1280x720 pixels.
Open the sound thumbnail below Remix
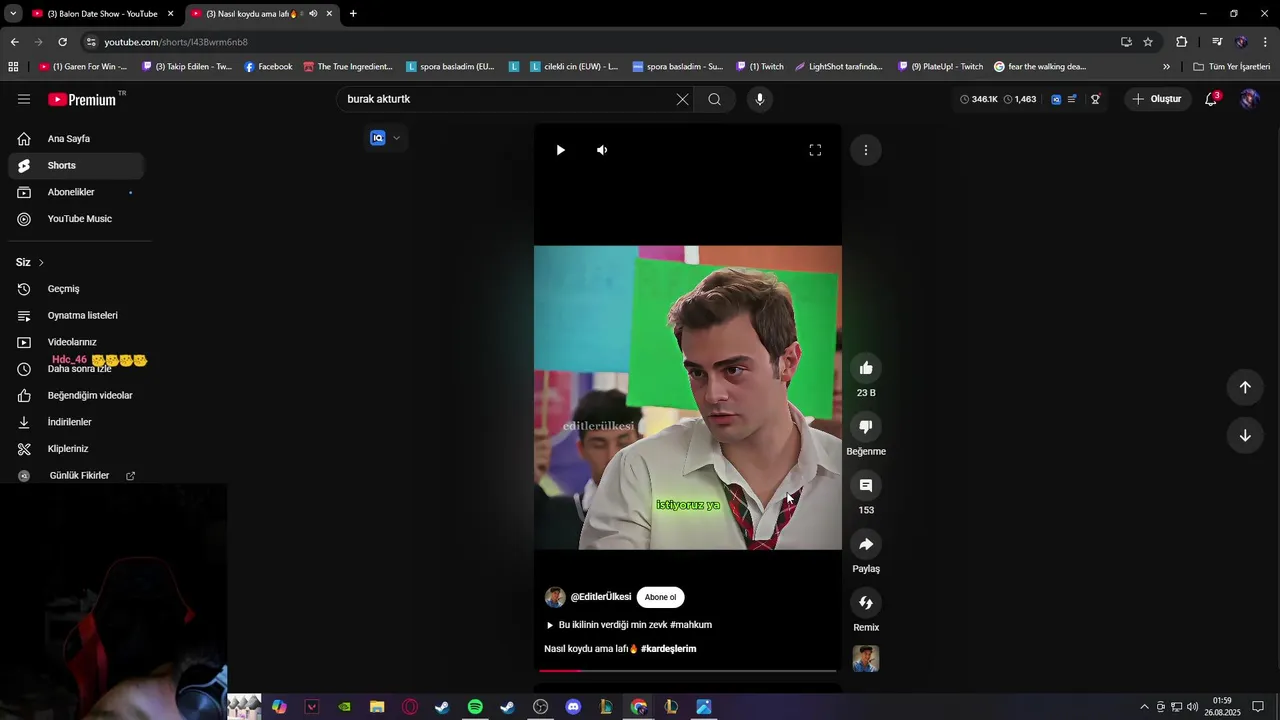tap(866, 659)
